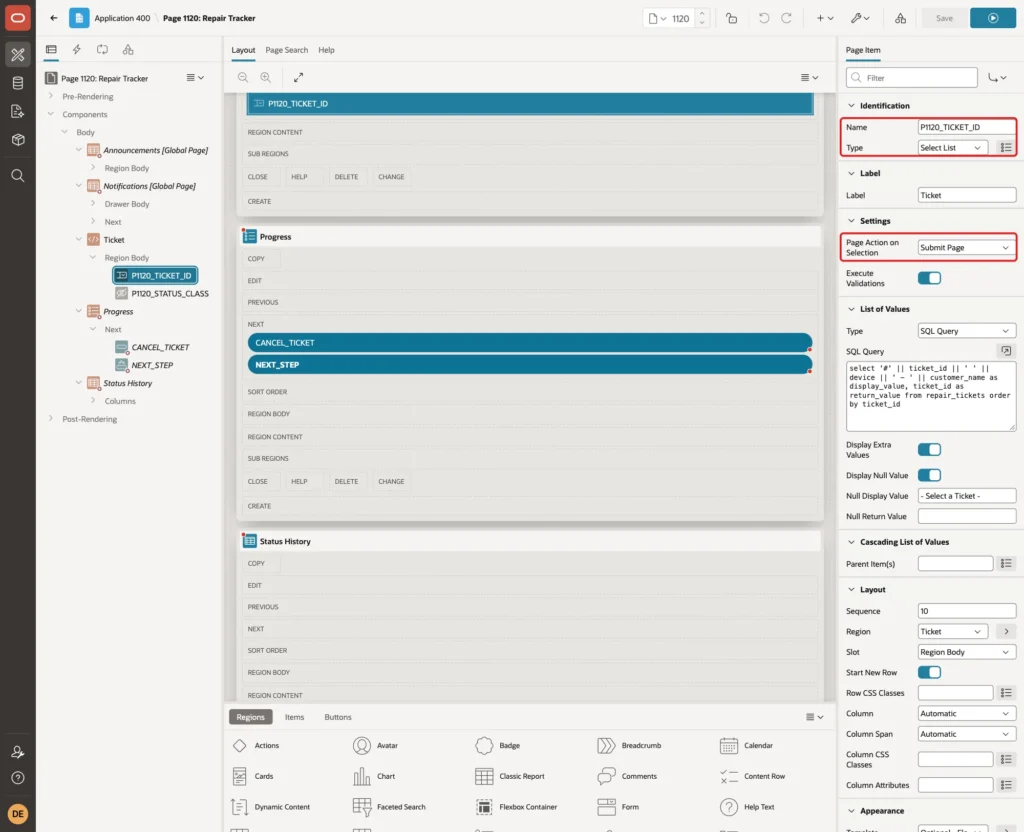1024x832 pixels.
Task: Open the List of Values Type dropdown
Action: pyautogui.click(x=967, y=331)
